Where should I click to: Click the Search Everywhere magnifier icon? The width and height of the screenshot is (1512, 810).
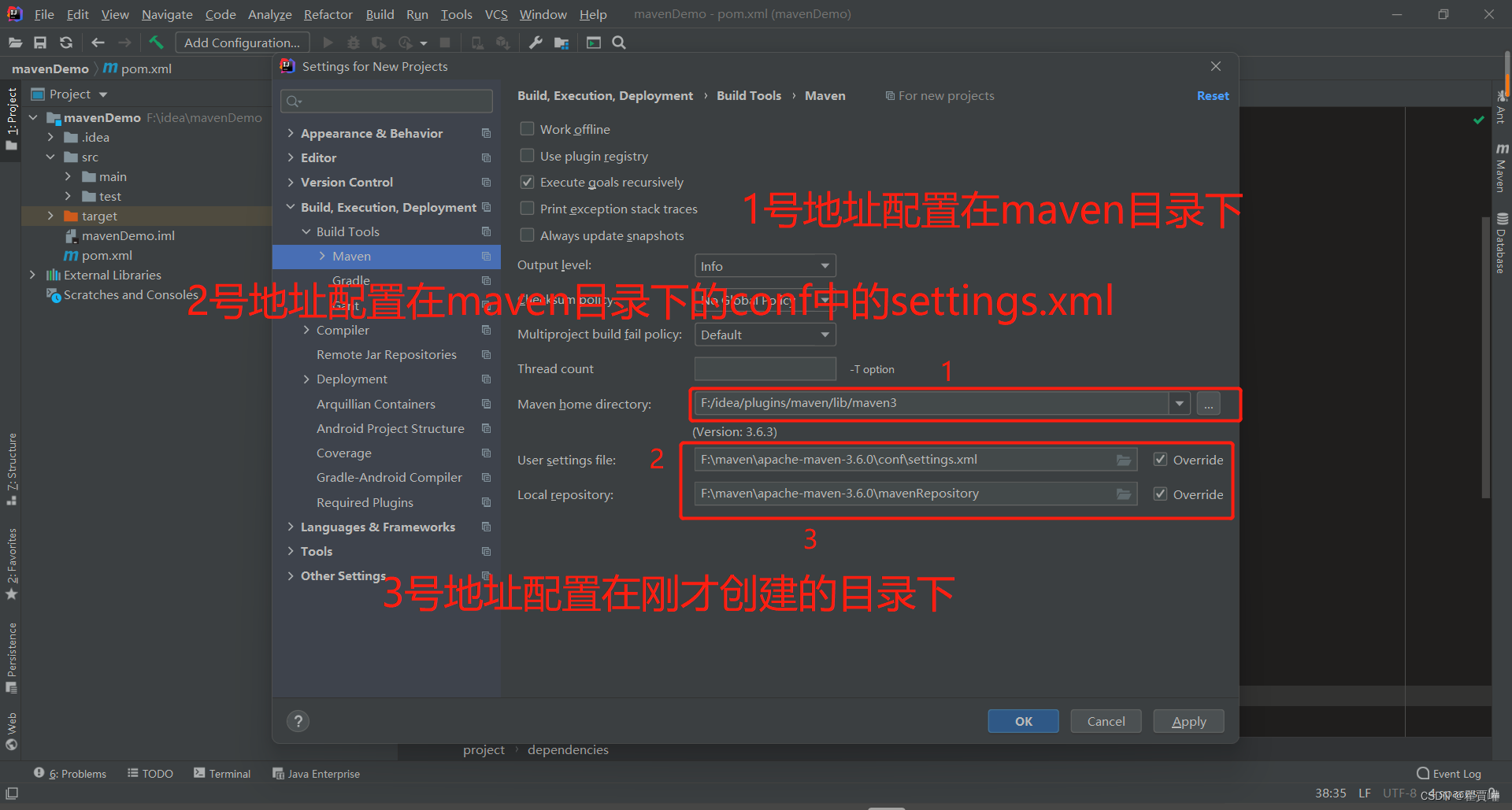point(619,43)
